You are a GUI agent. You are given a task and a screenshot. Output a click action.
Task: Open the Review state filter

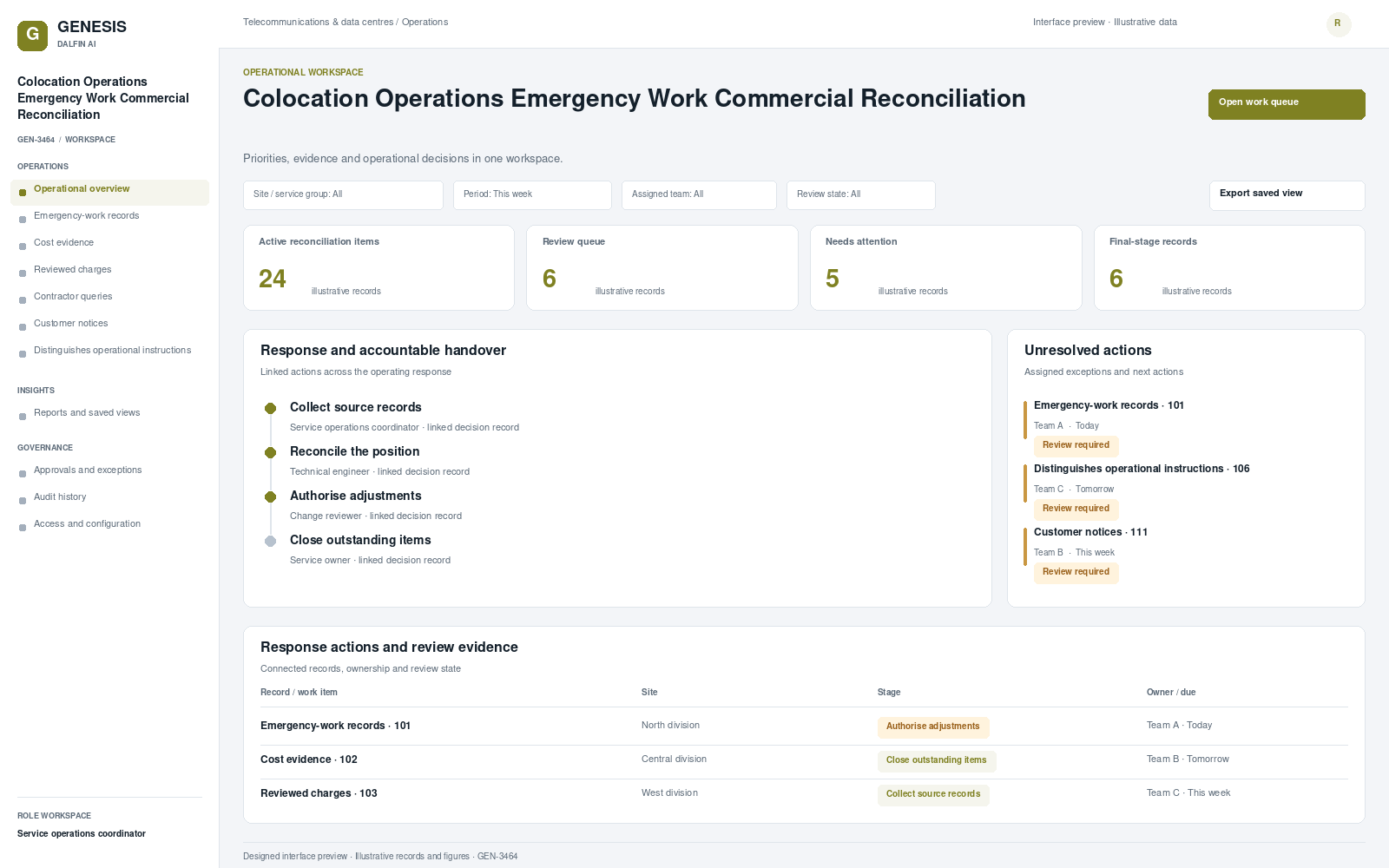click(861, 195)
